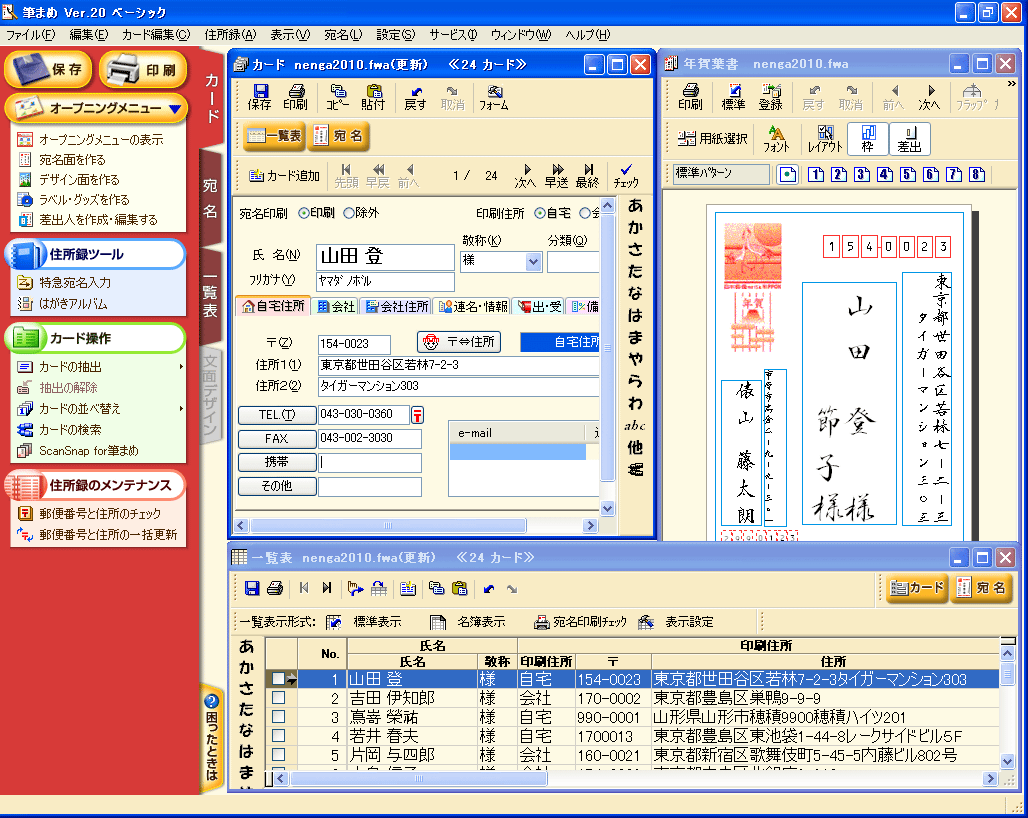Click the フォント icon in postcard window
Image resolution: width=1028 pixels, height=818 pixels.
pyautogui.click(x=776, y=139)
